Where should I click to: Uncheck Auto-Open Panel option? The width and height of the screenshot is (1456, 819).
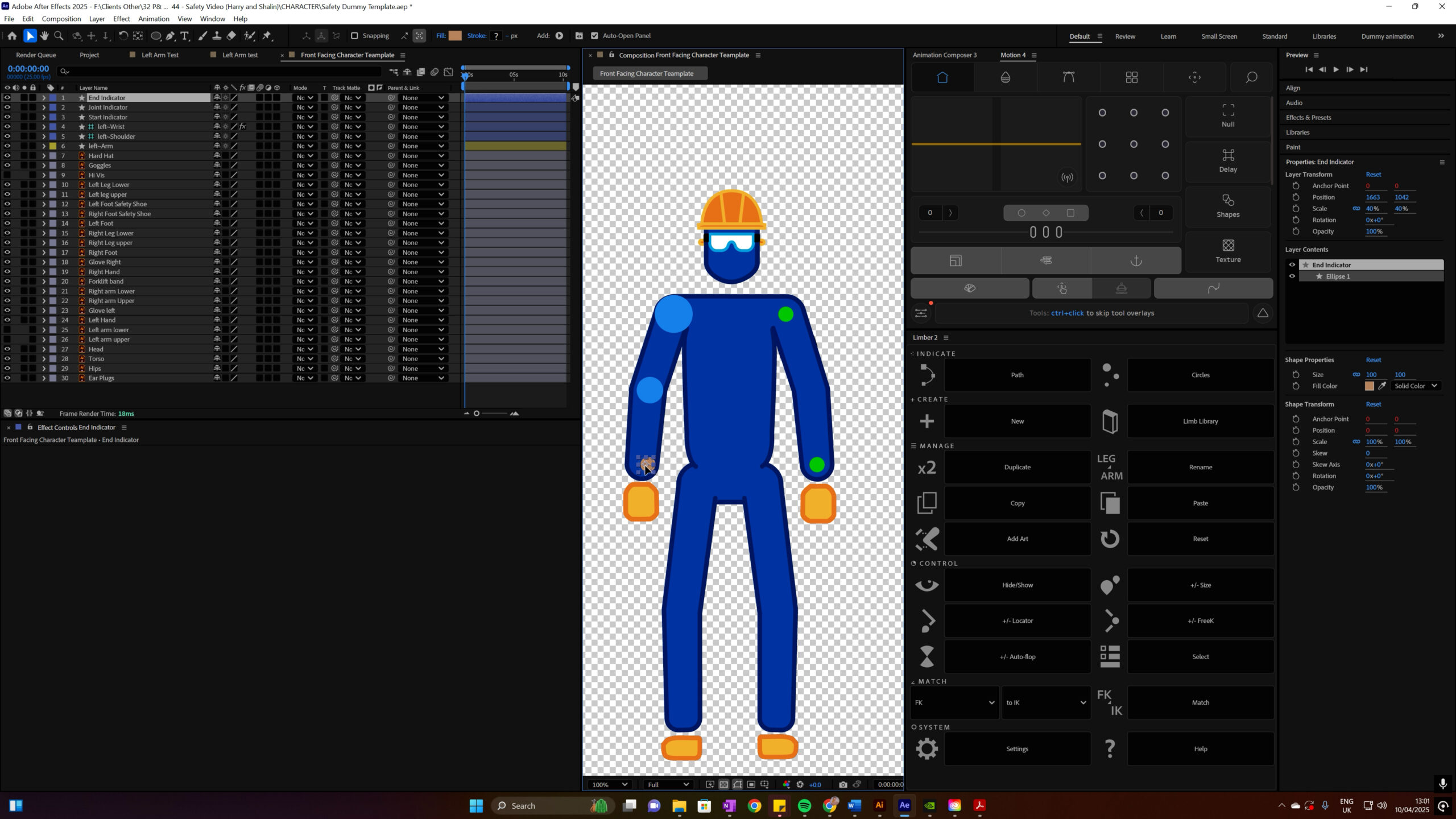click(x=594, y=36)
